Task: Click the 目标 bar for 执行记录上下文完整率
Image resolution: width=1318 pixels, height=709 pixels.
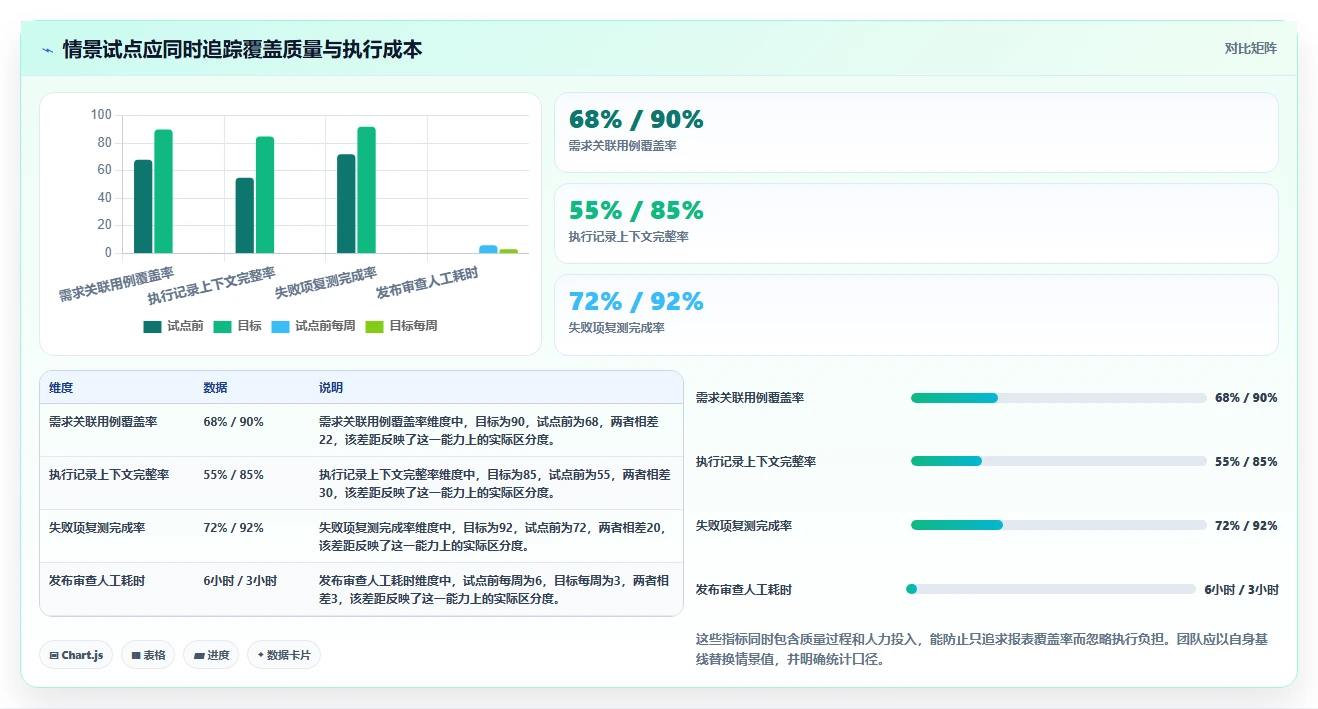Action: click(265, 195)
